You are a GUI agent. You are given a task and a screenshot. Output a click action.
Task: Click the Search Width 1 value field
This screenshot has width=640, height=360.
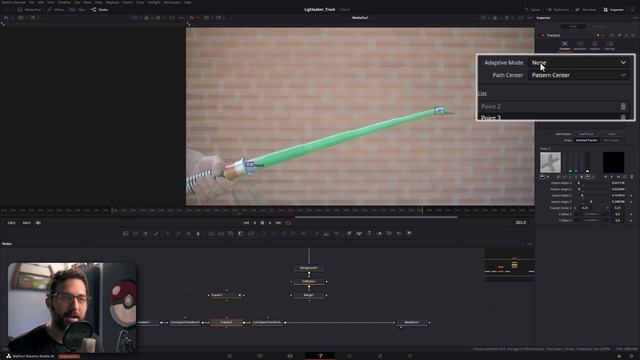619,196
